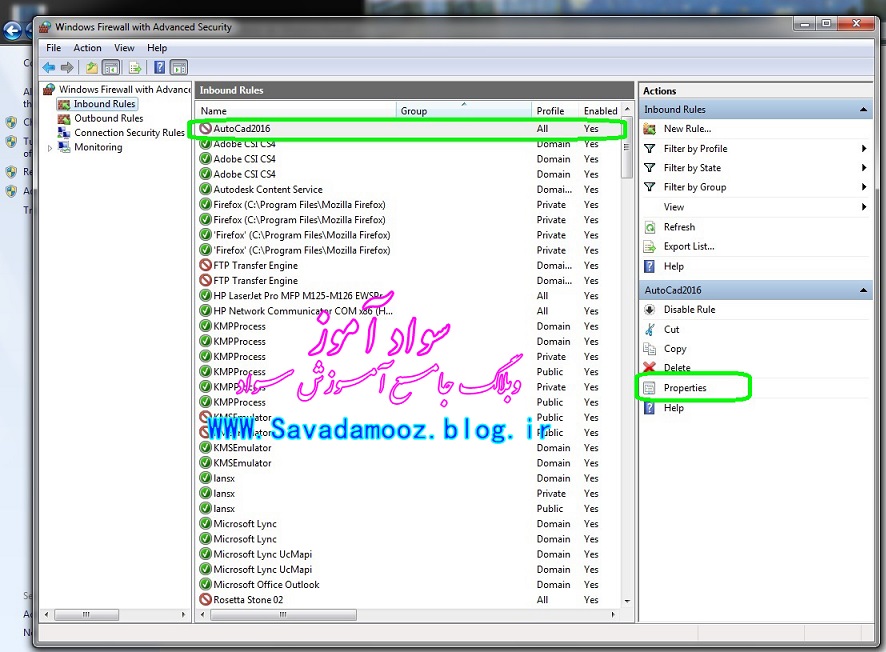
Task: Click the green check icon of Microsoft Office Outlook
Action: coord(206,584)
